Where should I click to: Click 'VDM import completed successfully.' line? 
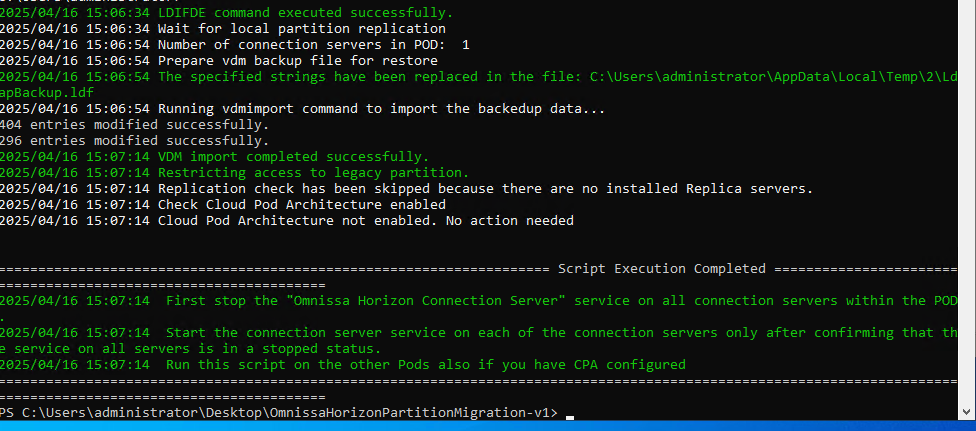[215, 157]
